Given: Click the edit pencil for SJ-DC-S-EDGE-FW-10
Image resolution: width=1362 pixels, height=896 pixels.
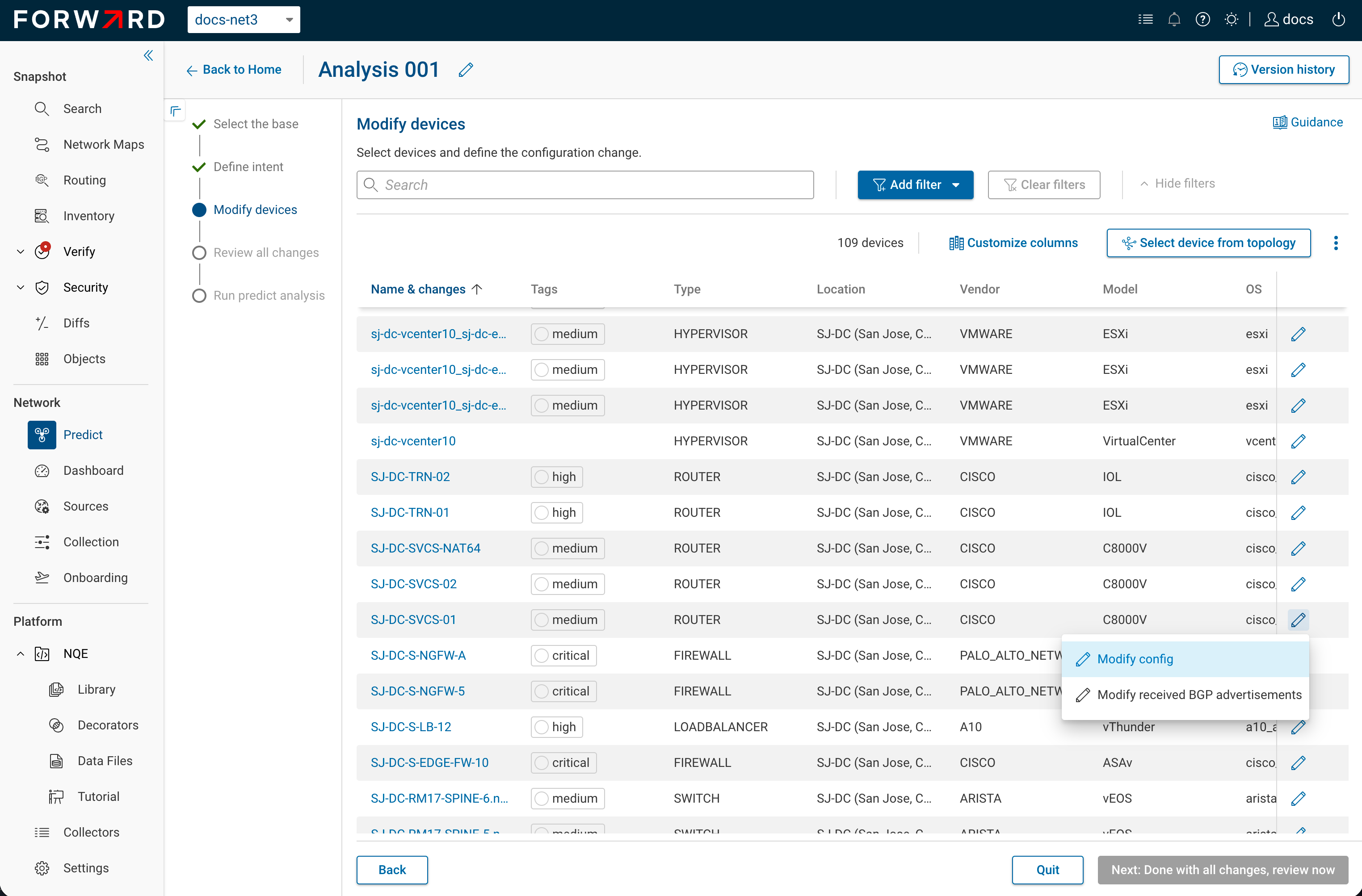Looking at the screenshot, I should tap(1298, 763).
